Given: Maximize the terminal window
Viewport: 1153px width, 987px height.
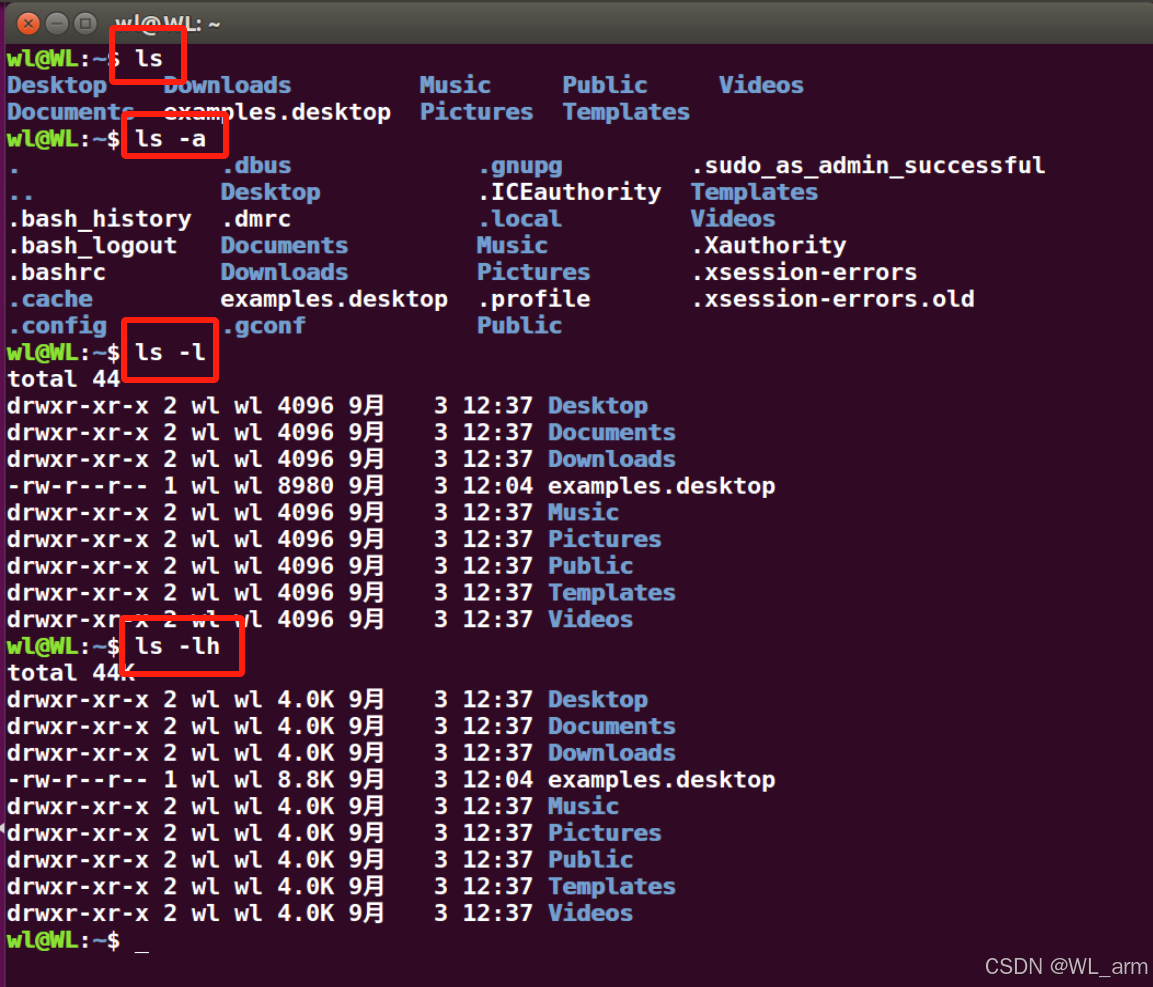Looking at the screenshot, I should [86, 22].
